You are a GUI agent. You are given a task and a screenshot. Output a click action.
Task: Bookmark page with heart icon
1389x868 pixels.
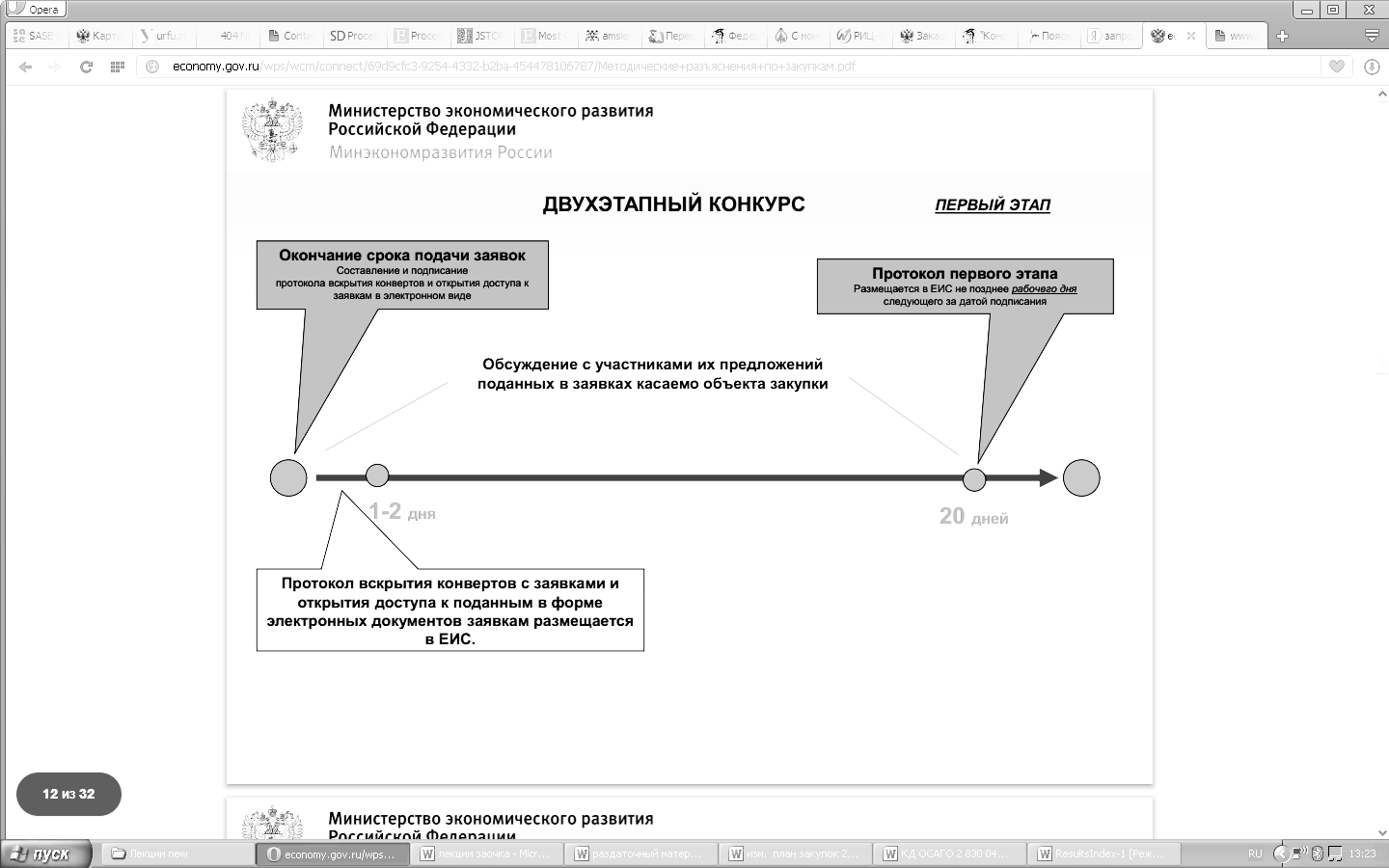(1336, 67)
